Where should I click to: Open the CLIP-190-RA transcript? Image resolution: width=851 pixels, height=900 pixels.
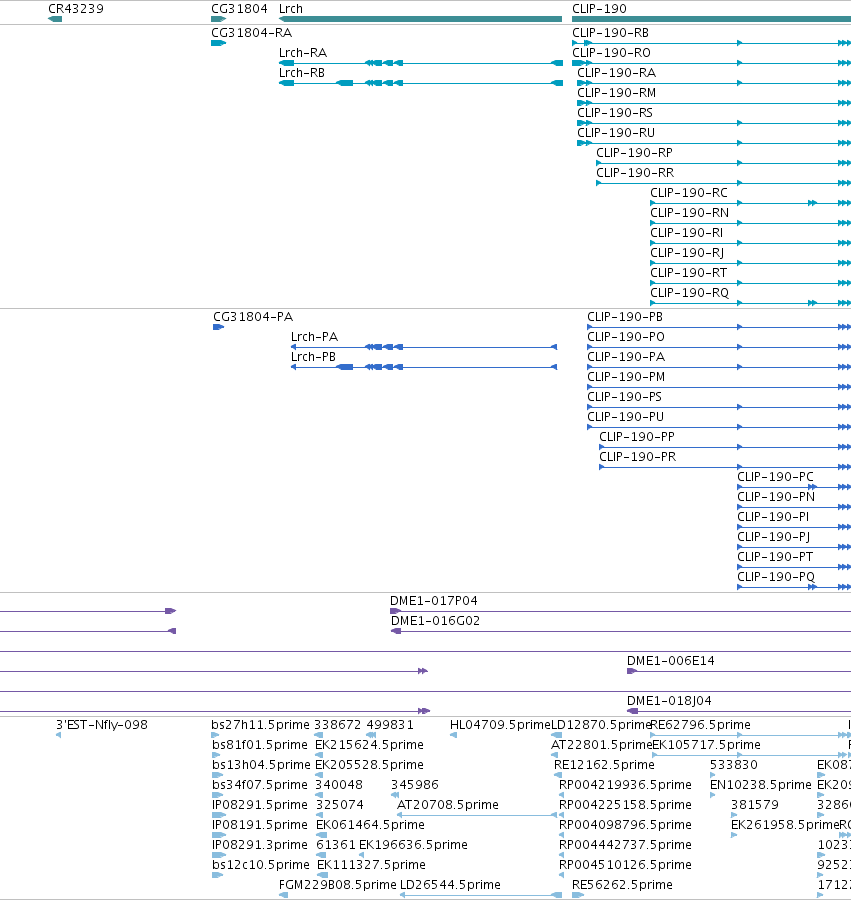tap(616, 73)
